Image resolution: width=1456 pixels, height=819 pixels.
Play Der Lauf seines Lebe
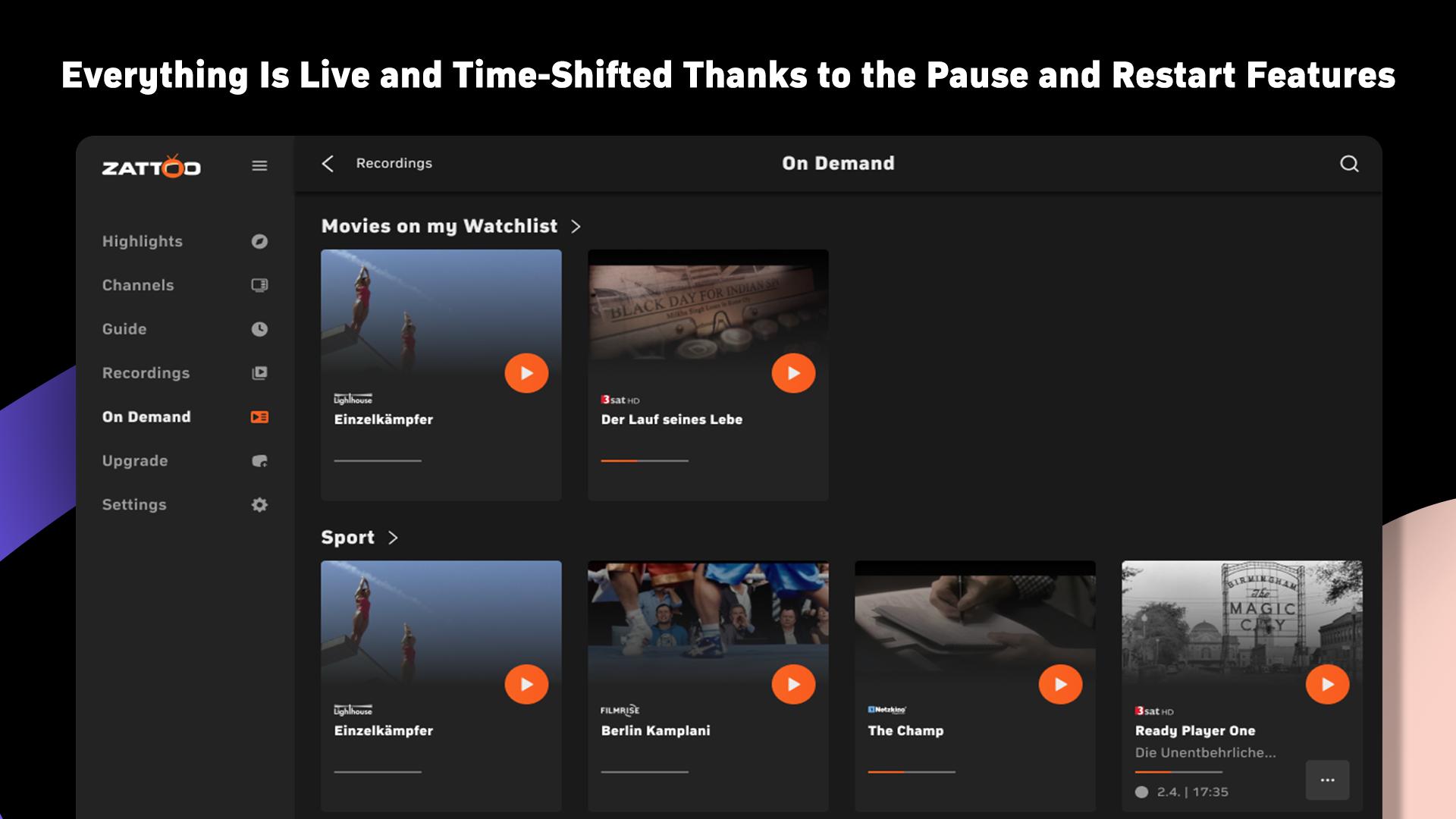(x=793, y=373)
